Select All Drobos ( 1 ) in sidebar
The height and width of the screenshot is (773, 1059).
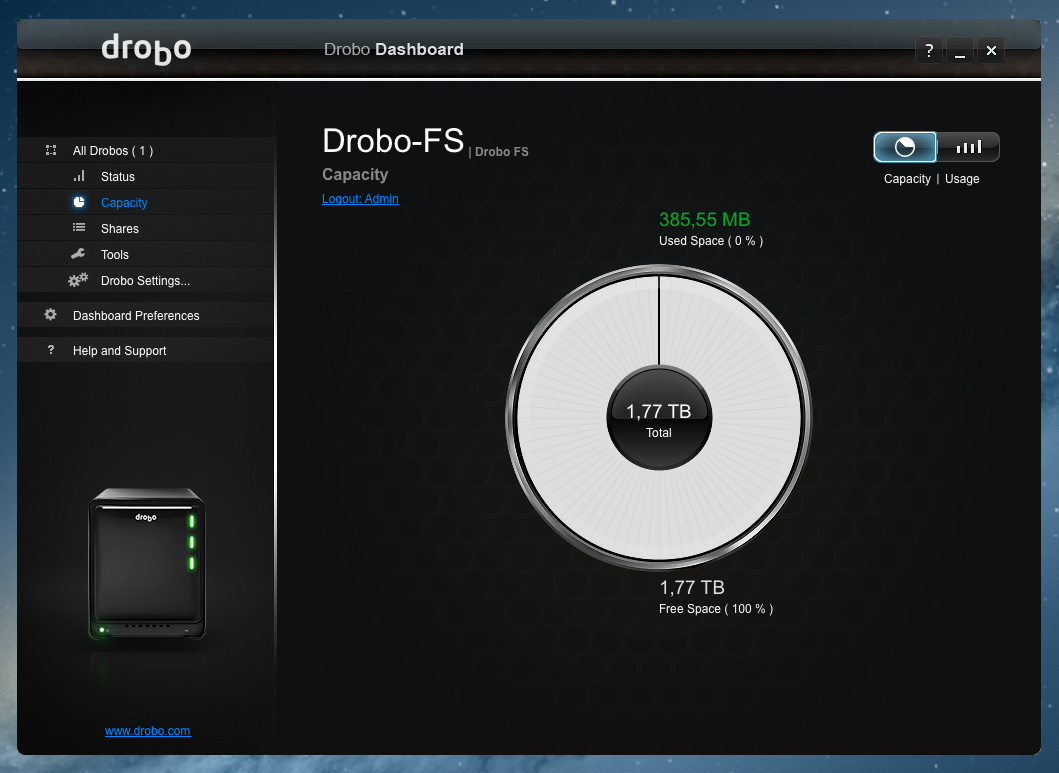(147, 151)
